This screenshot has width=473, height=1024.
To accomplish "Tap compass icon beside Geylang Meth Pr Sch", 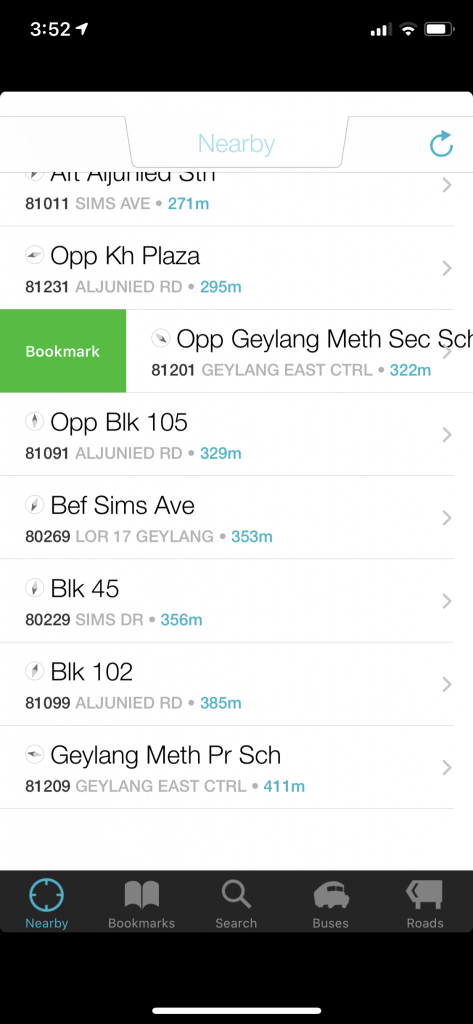I will [34, 755].
